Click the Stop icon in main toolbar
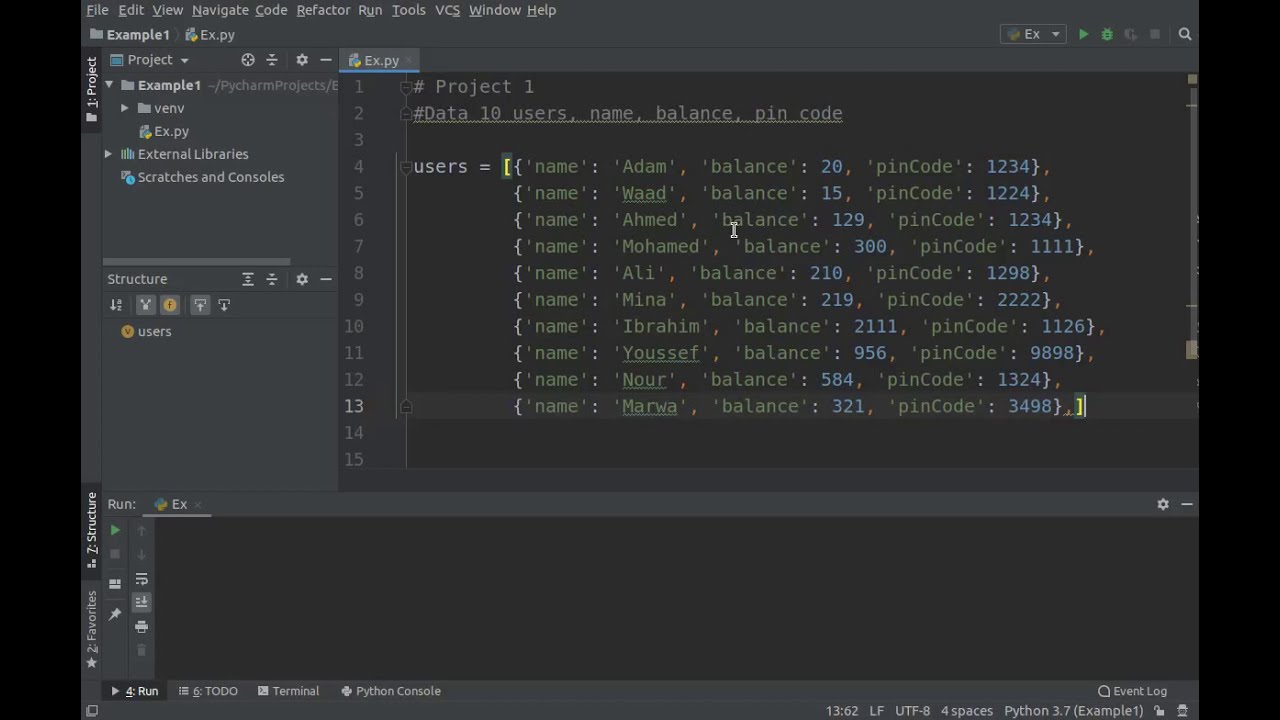 click(x=1155, y=34)
